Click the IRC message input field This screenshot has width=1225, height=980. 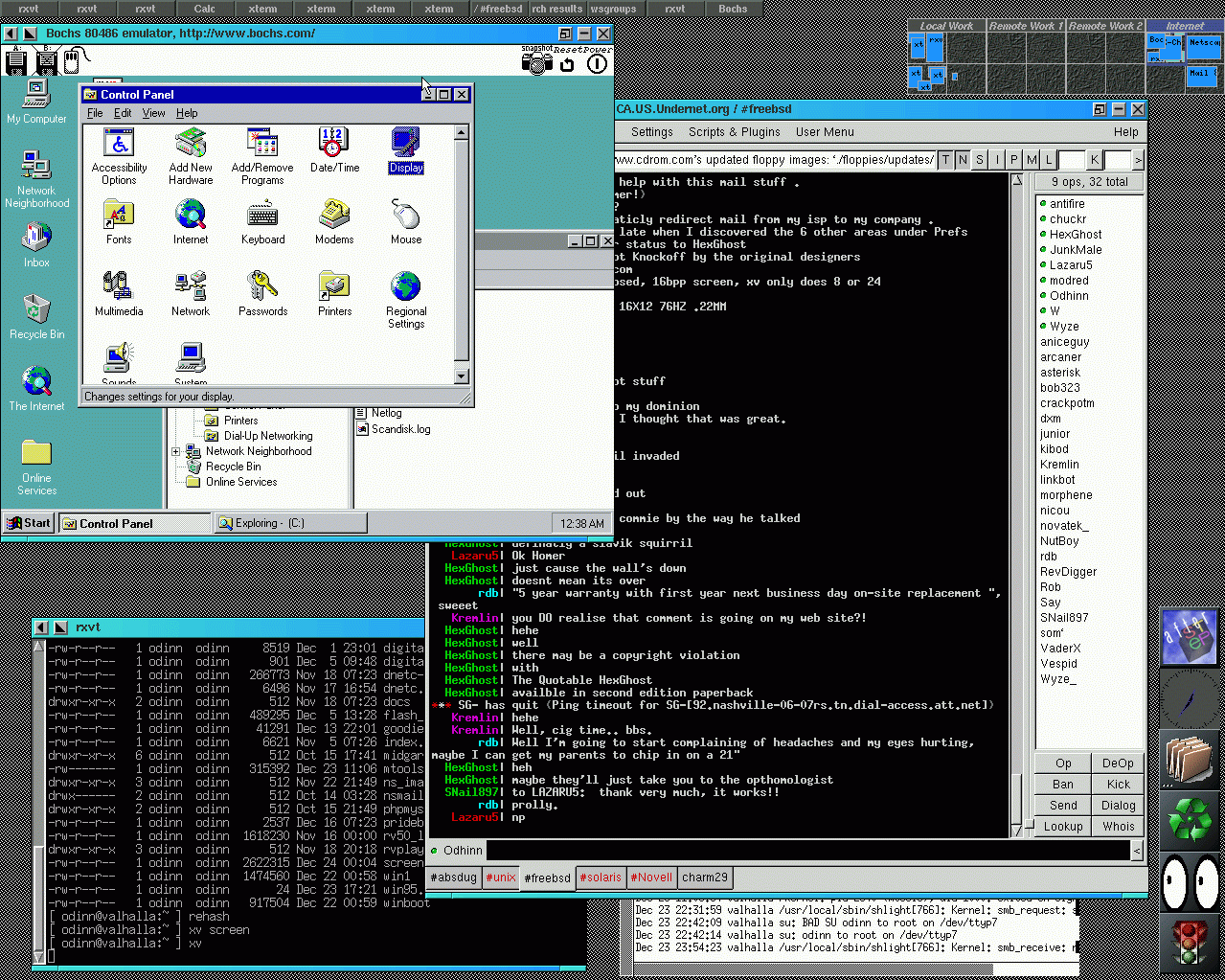tap(809, 850)
